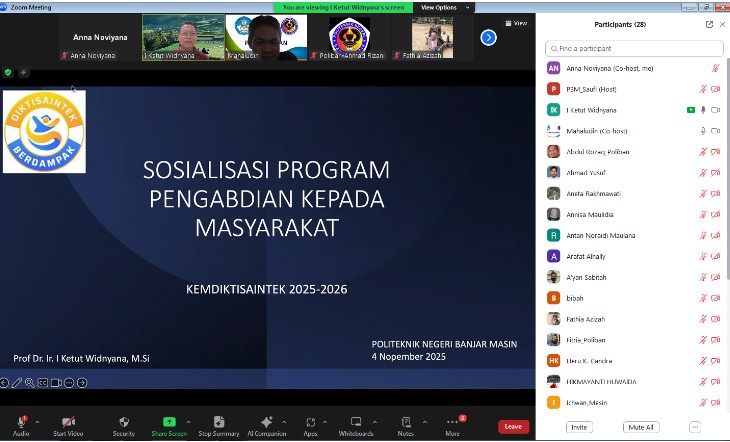The width and height of the screenshot is (730, 442).
Task: Click the participants list scrollbar
Action: [728, 168]
